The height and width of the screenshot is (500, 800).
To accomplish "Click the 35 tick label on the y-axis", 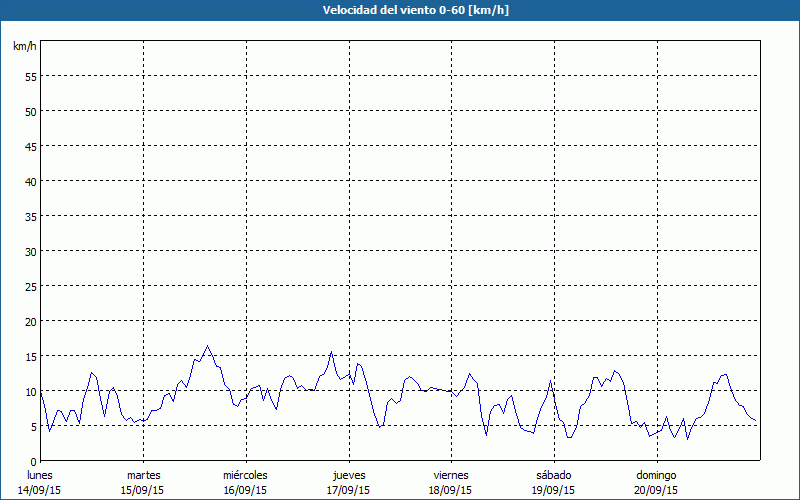I will (x=30, y=216).
